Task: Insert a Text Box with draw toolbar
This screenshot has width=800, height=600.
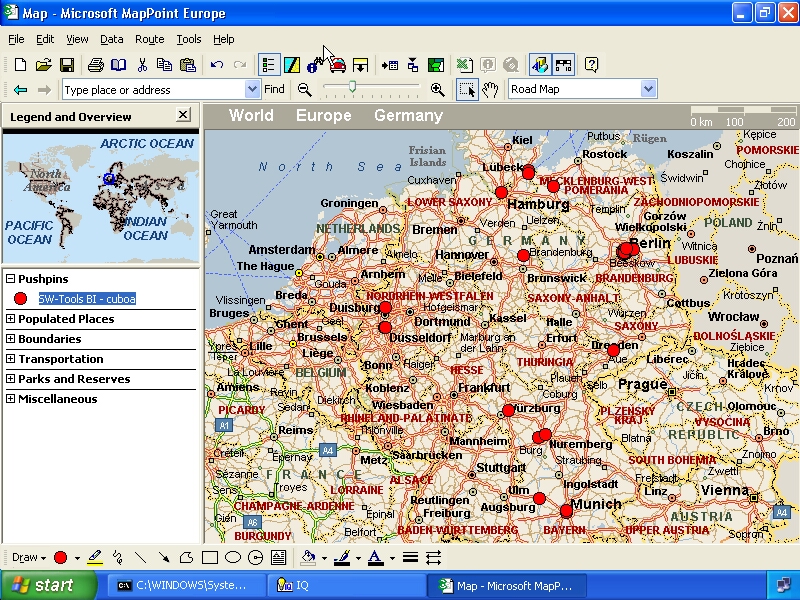Action: point(279,558)
